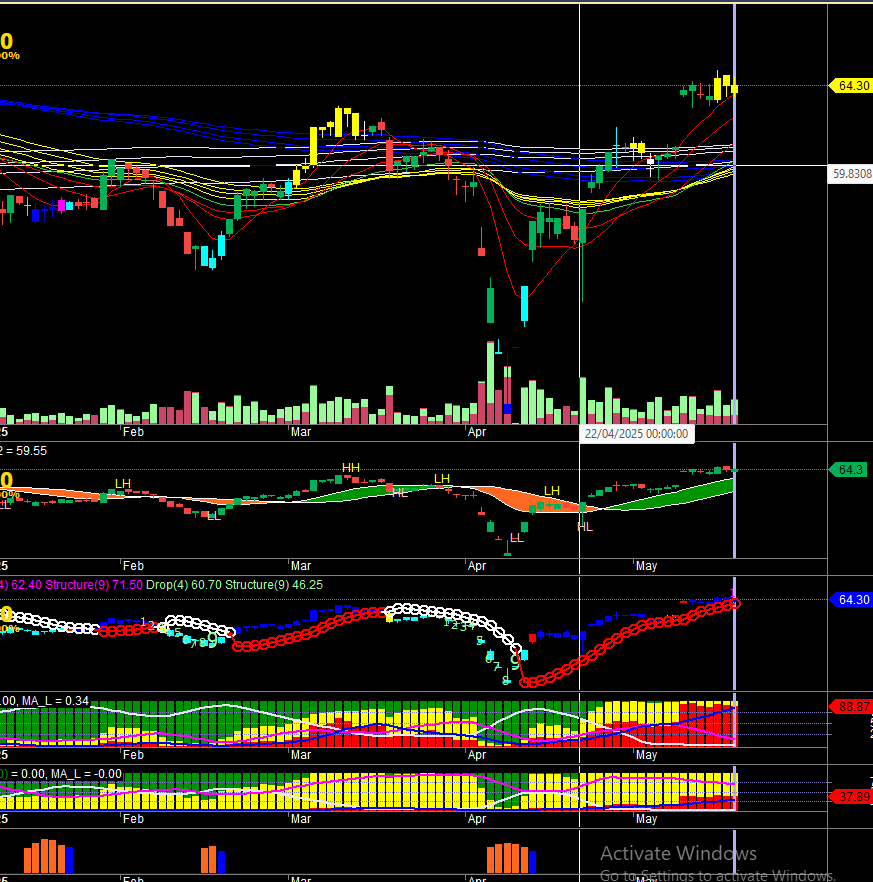This screenshot has width=873, height=882.
Task: Select the LH label near February
Action: tap(123, 484)
